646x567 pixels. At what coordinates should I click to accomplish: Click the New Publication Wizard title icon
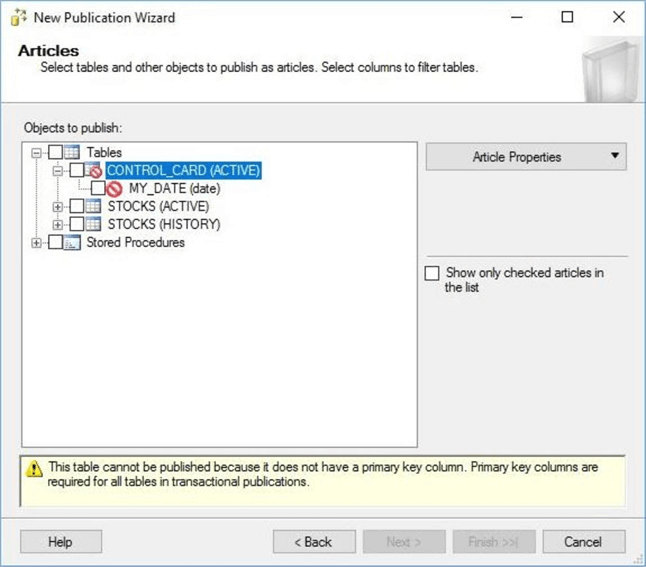click(x=19, y=17)
